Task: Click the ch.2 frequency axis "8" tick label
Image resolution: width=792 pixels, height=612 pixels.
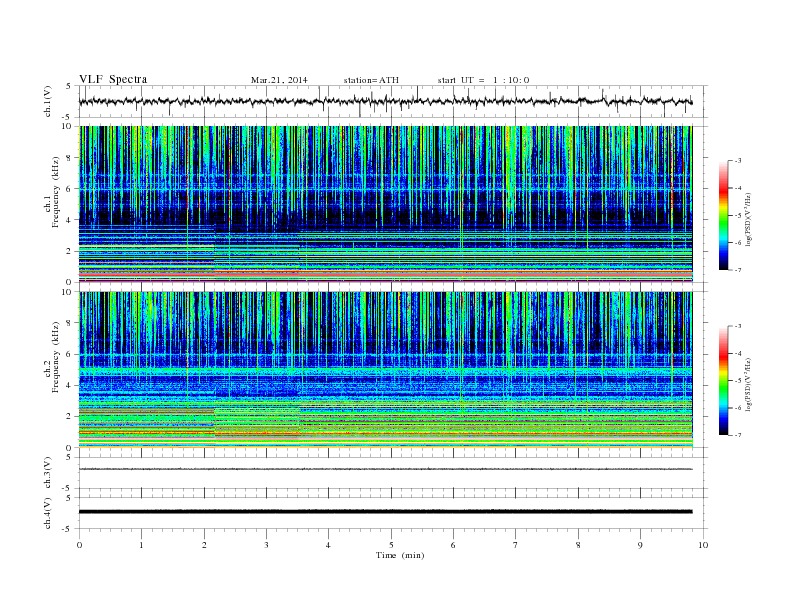Action: (x=69, y=323)
